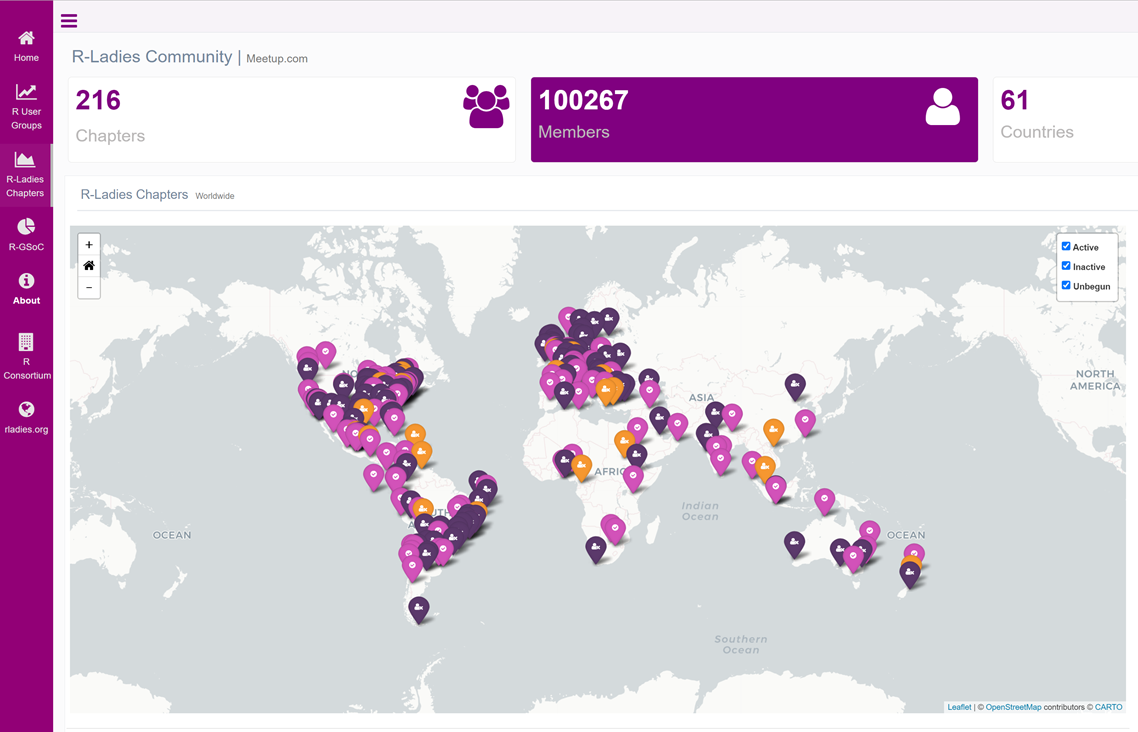Viewport: 1138px width, 732px height.
Task: Open the CARTO attribution link
Action: tap(1108, 707)
